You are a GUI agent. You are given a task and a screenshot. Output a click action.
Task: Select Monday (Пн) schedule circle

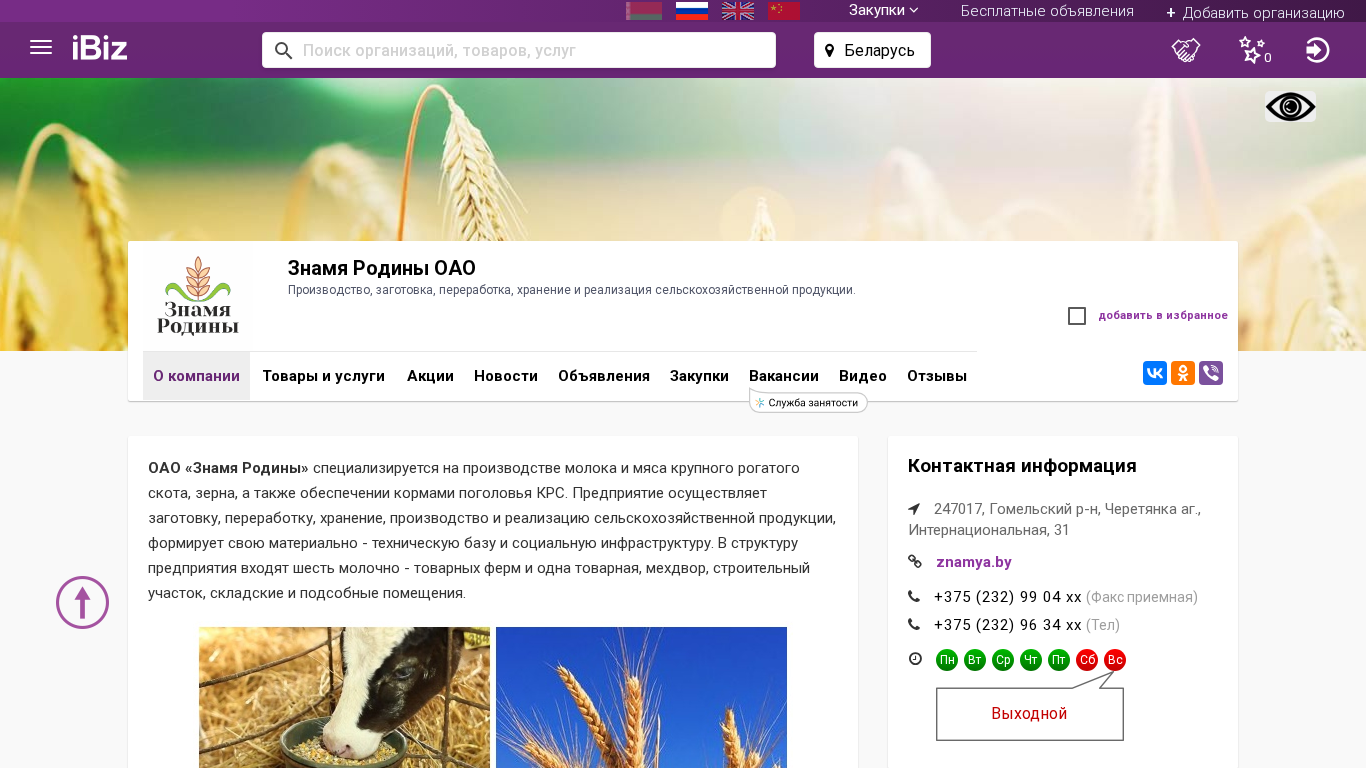(x=947, y=660)
